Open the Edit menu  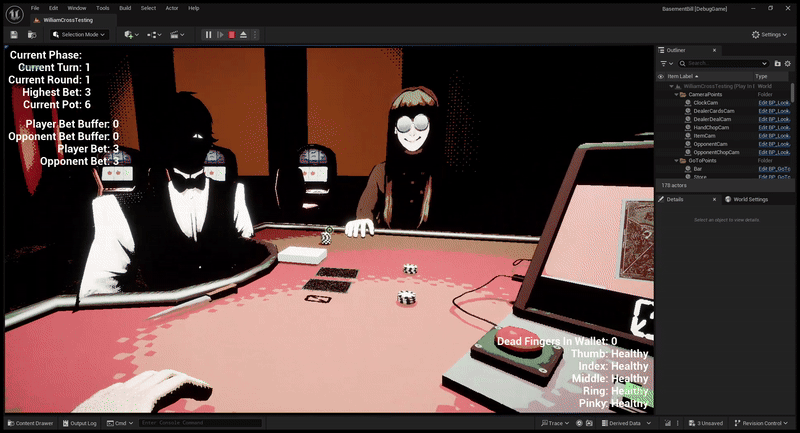click(53, 8)
